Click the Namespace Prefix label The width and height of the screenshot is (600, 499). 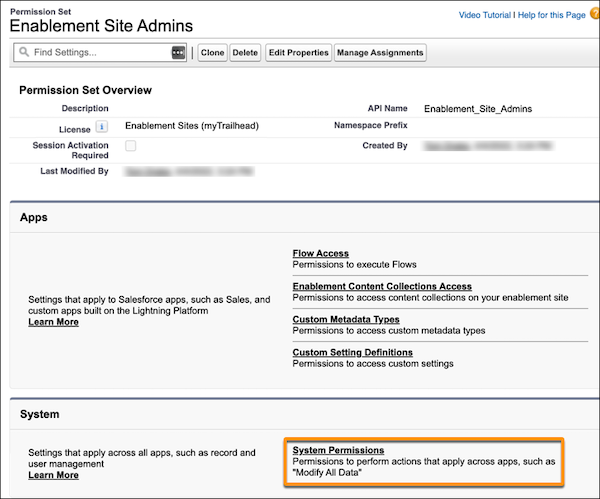point(370,125)
